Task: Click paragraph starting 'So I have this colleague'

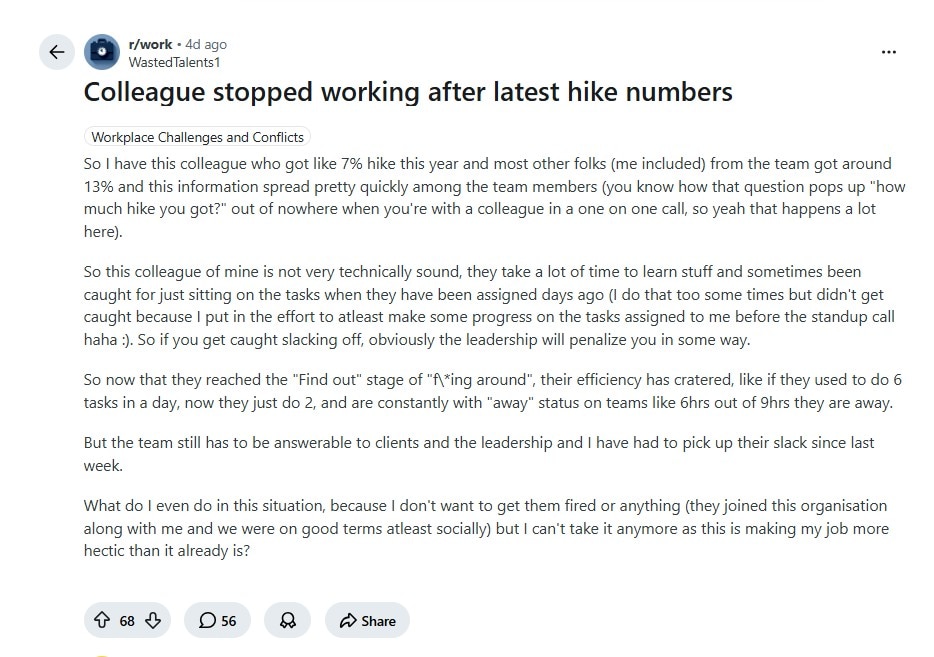Action: [494, 197]
